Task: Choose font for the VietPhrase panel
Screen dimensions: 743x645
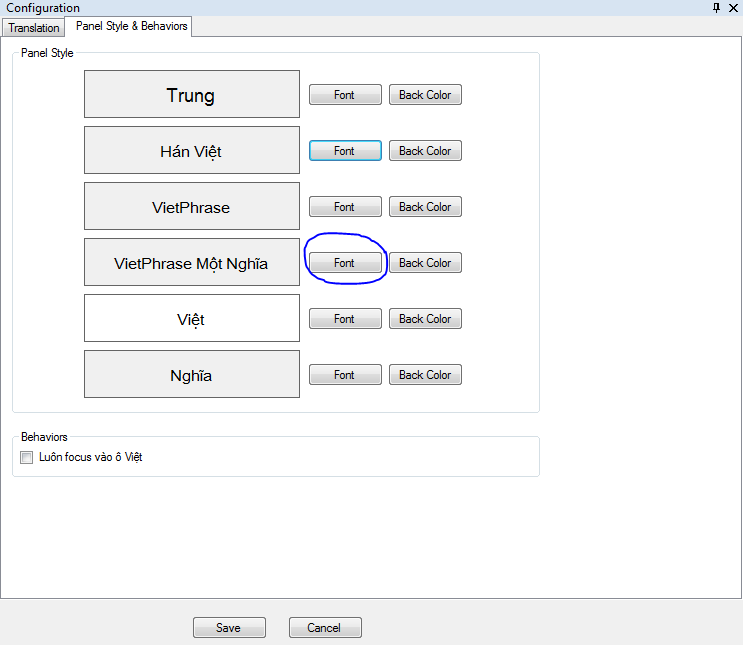Action: (345, 207)
